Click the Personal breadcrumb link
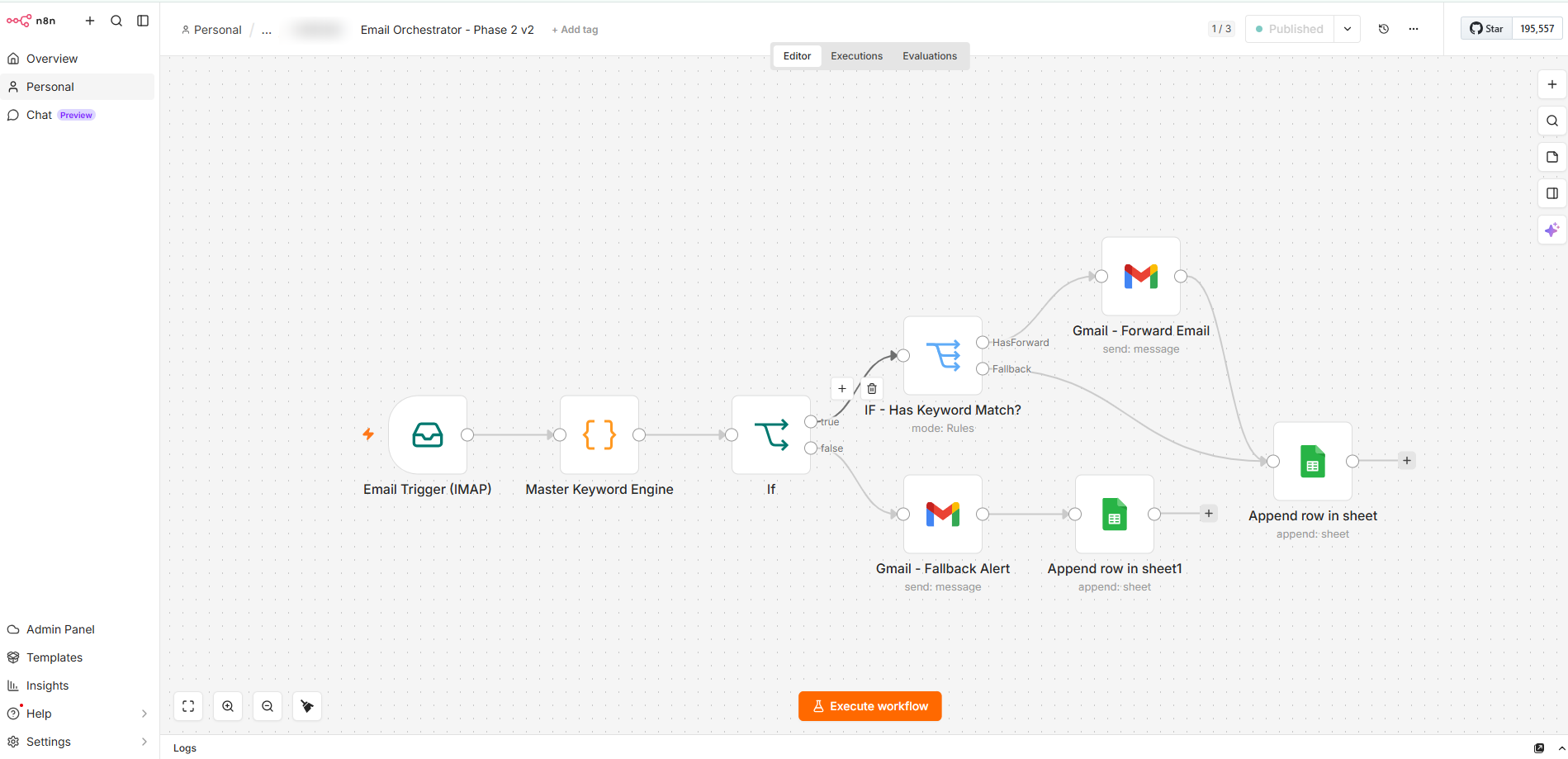 211,30
